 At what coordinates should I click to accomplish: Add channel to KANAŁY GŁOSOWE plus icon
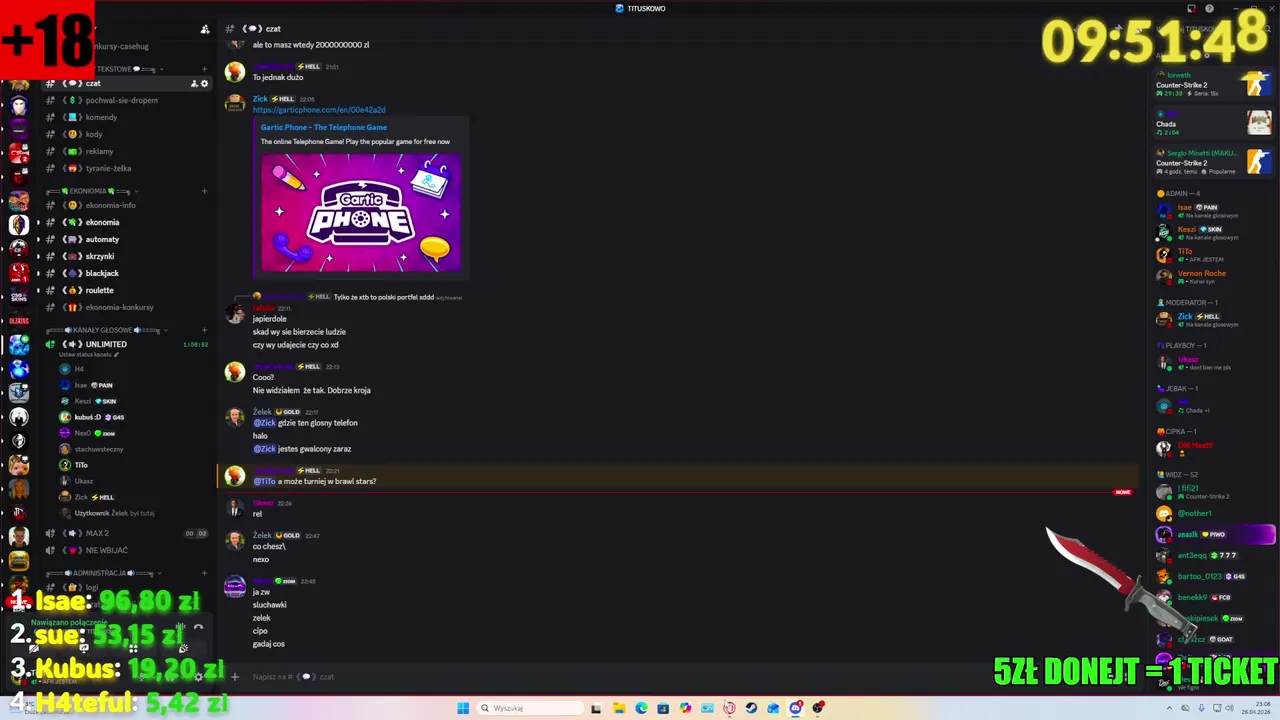click(x=204, y=330)
